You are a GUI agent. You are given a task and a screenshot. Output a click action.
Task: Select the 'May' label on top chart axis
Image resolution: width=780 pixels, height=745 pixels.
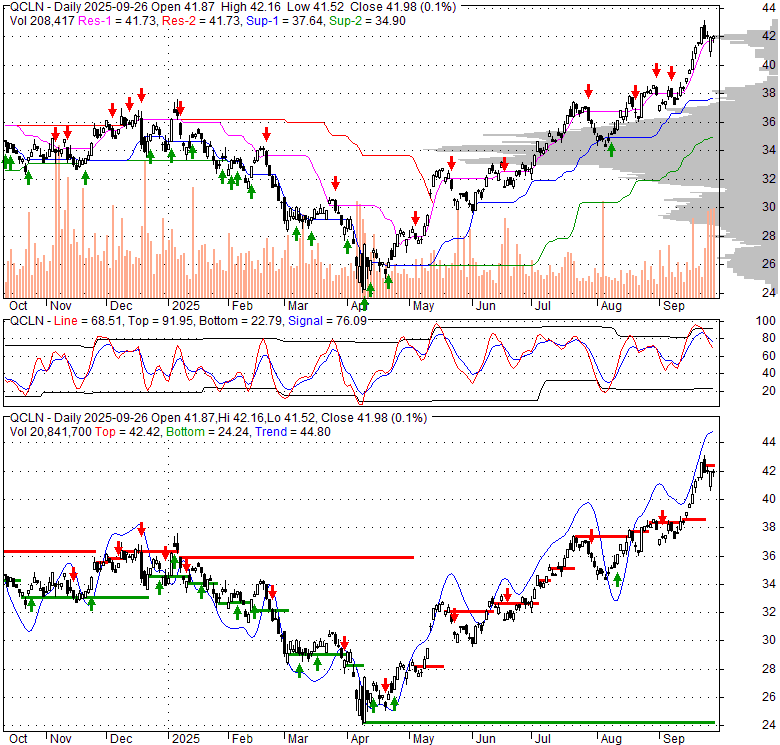[x=423, y=306]
